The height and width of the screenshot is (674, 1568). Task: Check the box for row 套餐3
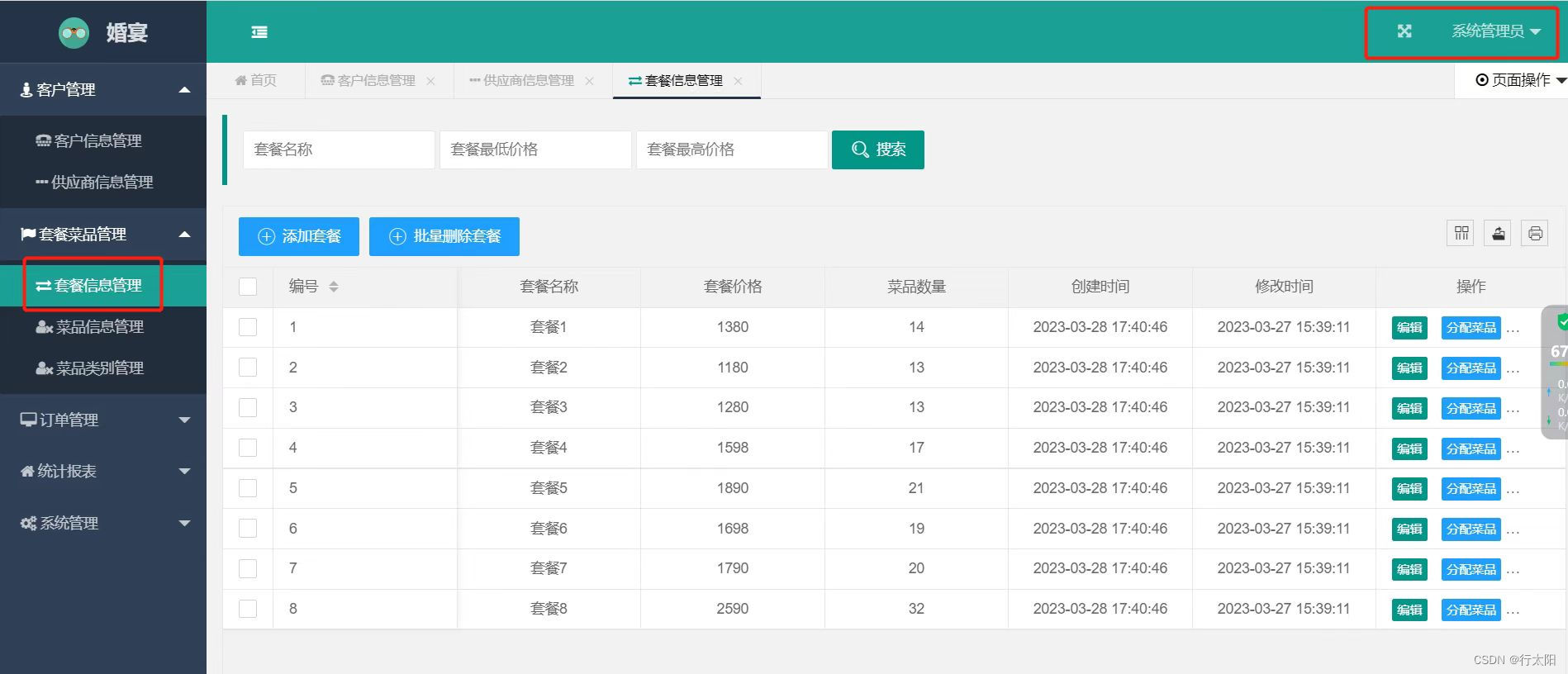(x=248, y=407)
